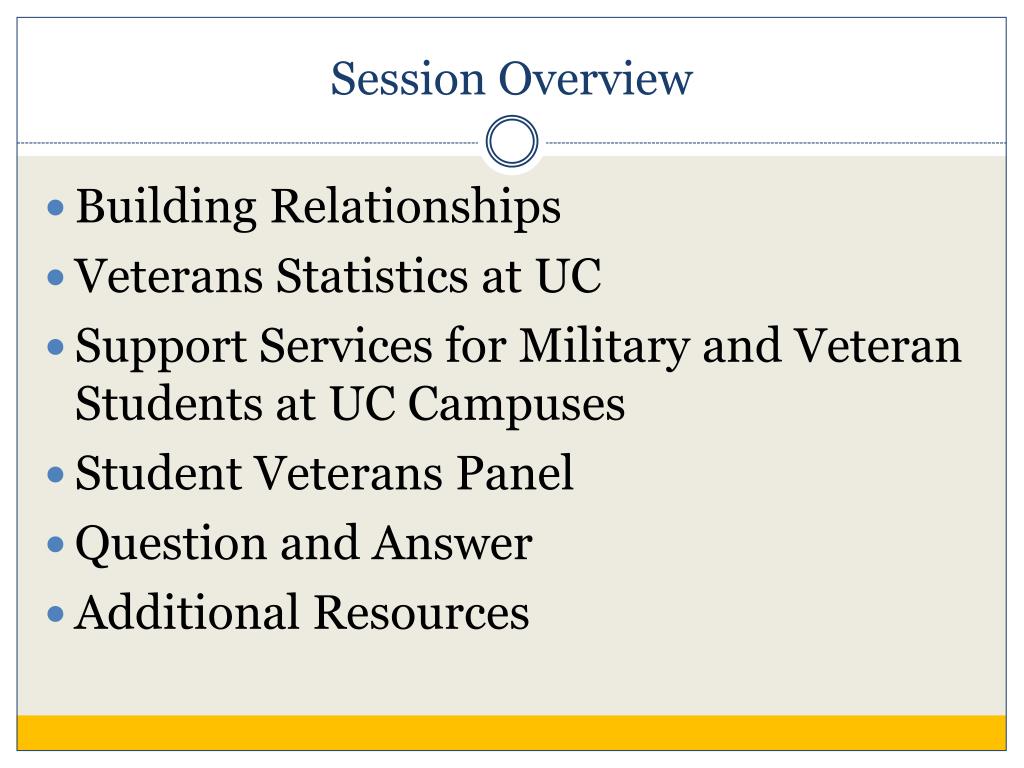Click the bullet dot beside Building Relationships
The height and width of the screenshot is (768, 1024).
pos(56,208)
